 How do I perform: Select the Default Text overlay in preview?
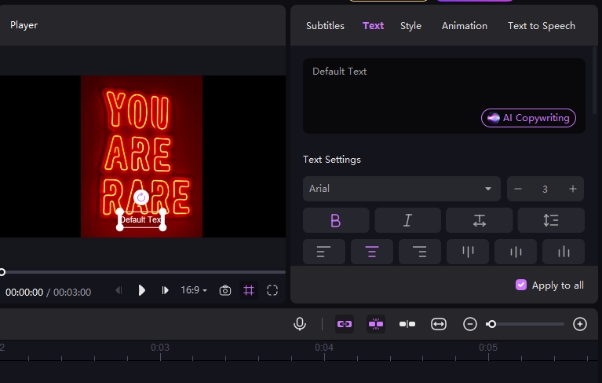(x=141, y=220)
